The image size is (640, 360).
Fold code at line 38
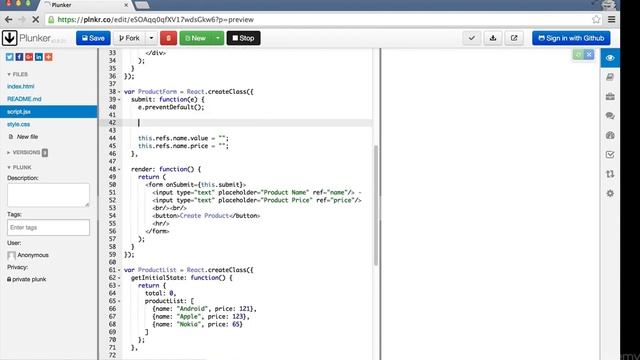pos(119,92)
